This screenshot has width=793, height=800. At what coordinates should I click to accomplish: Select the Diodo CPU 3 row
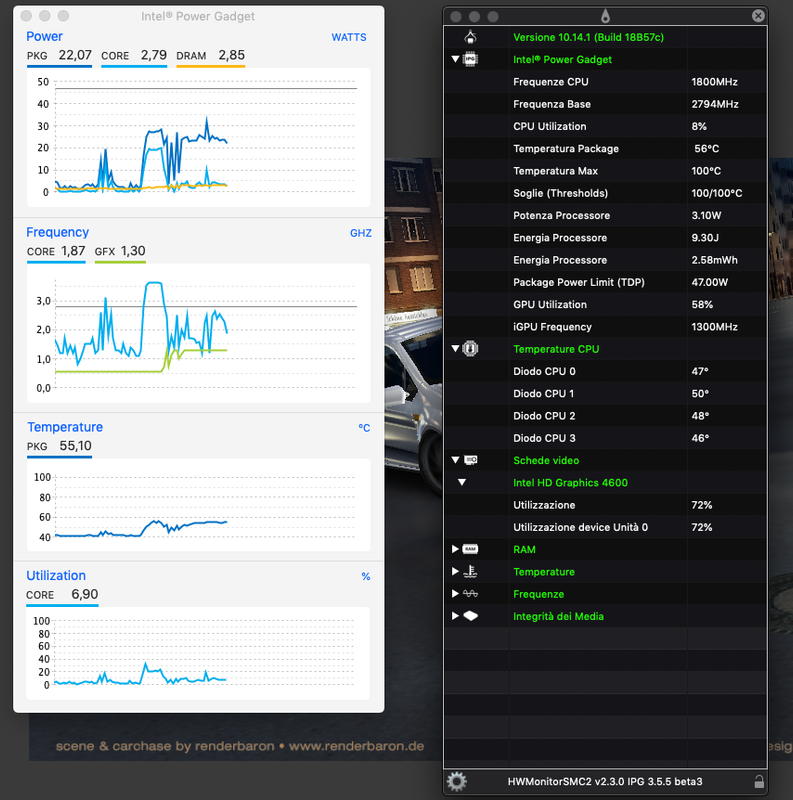point(605,438)
